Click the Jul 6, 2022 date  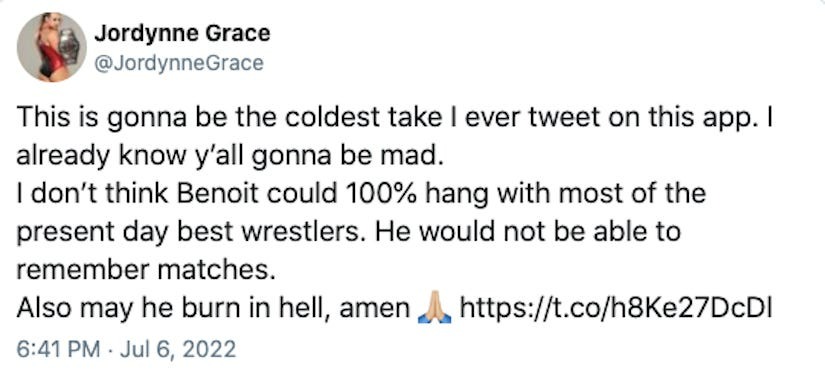pos(177,349)
